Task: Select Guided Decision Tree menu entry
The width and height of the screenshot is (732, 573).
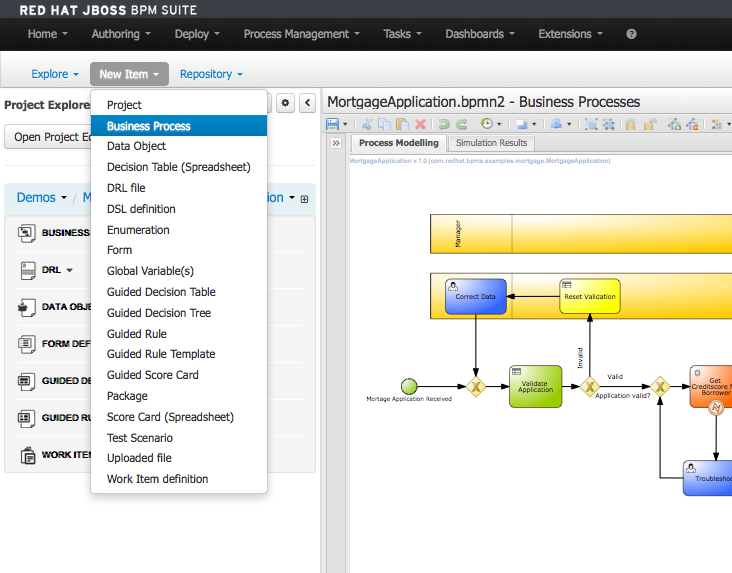Action: pyautogui.click(x=179, y=313)
